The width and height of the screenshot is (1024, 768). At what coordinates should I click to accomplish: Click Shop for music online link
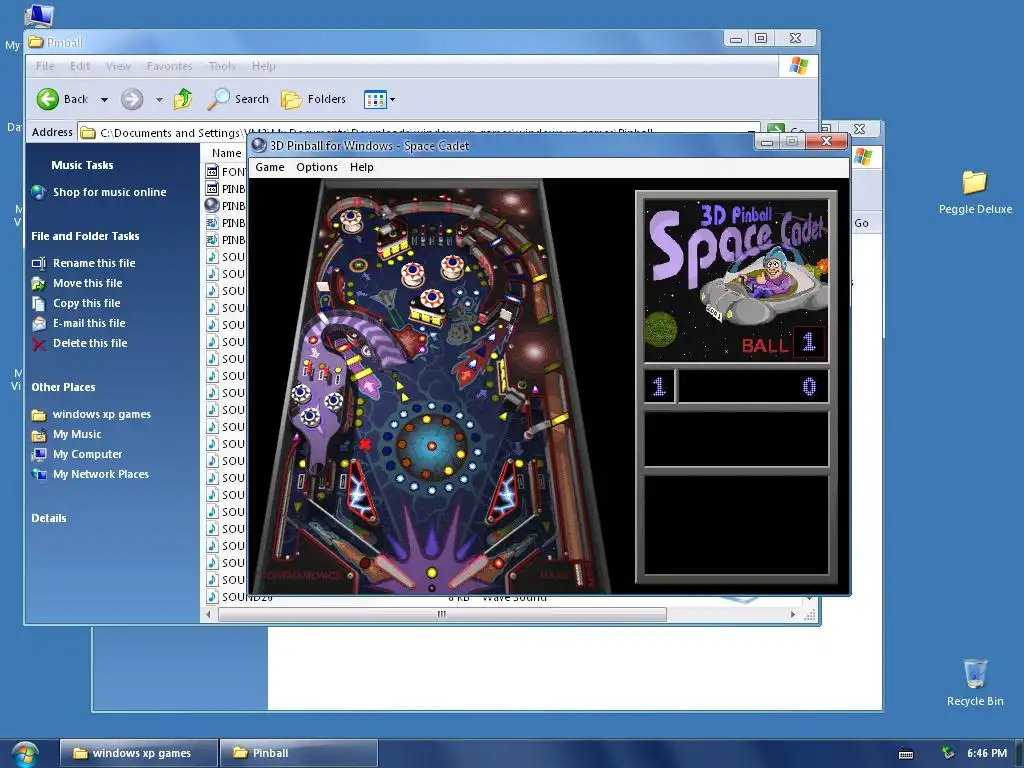click(110, 192)
